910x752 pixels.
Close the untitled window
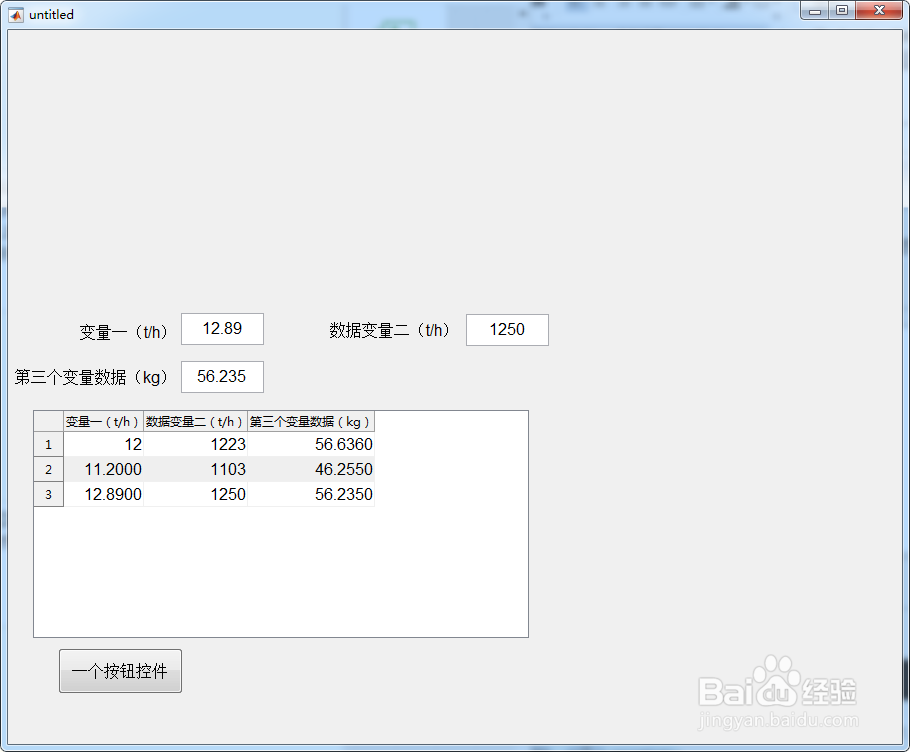click(x=879, y=11)
